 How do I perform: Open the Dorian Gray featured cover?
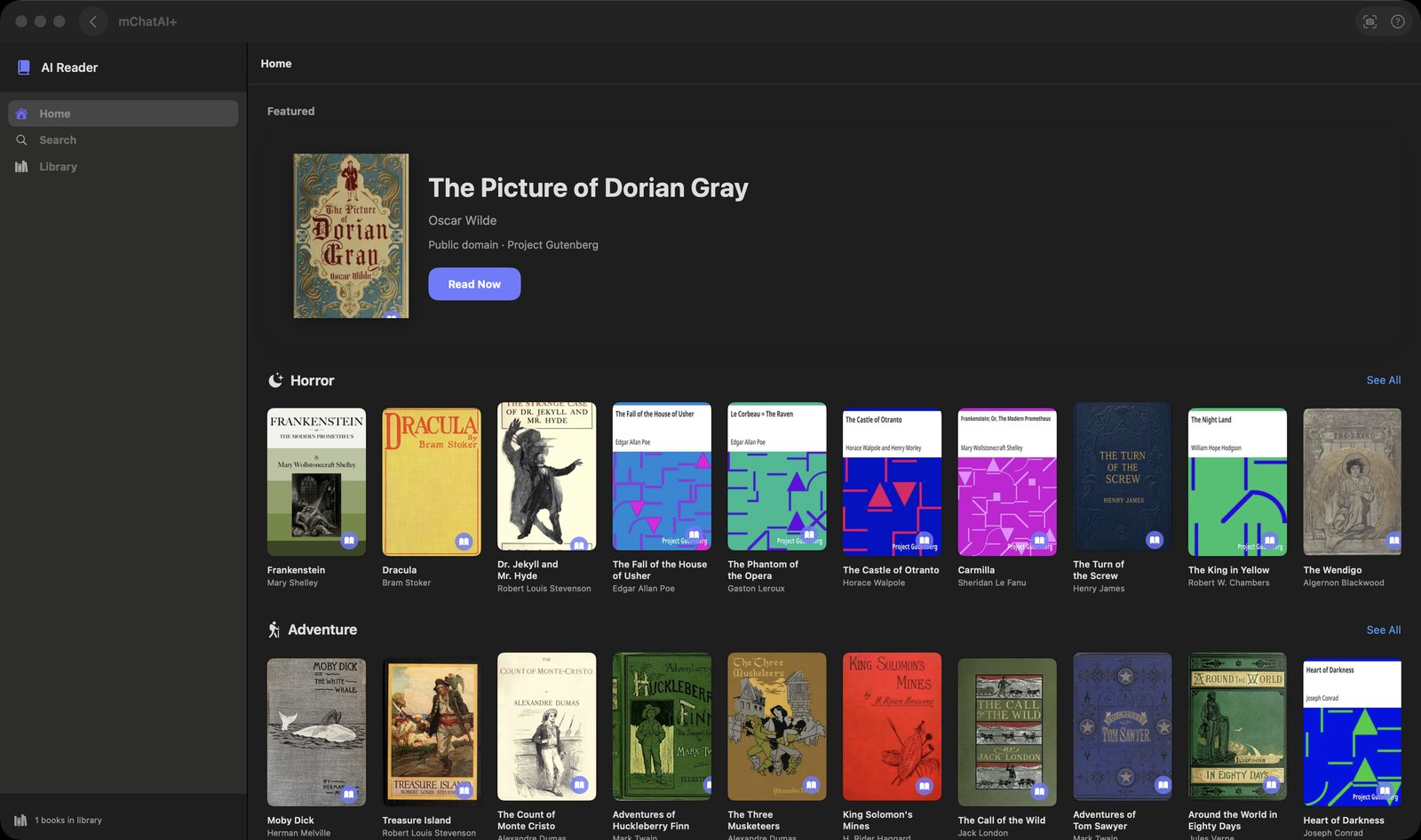pos(352,235)
